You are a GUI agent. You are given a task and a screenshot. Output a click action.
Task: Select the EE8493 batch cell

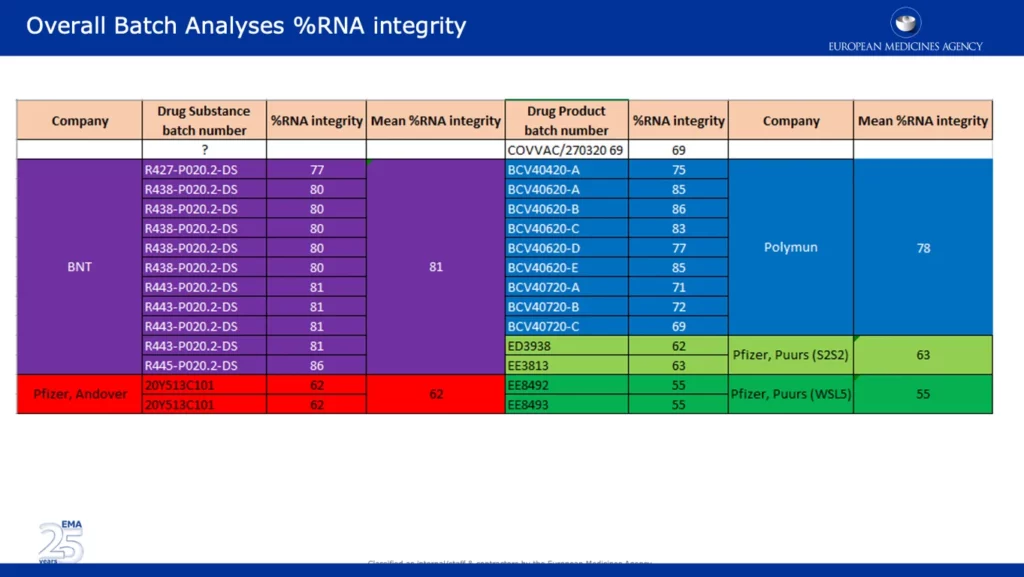point(530,404)
